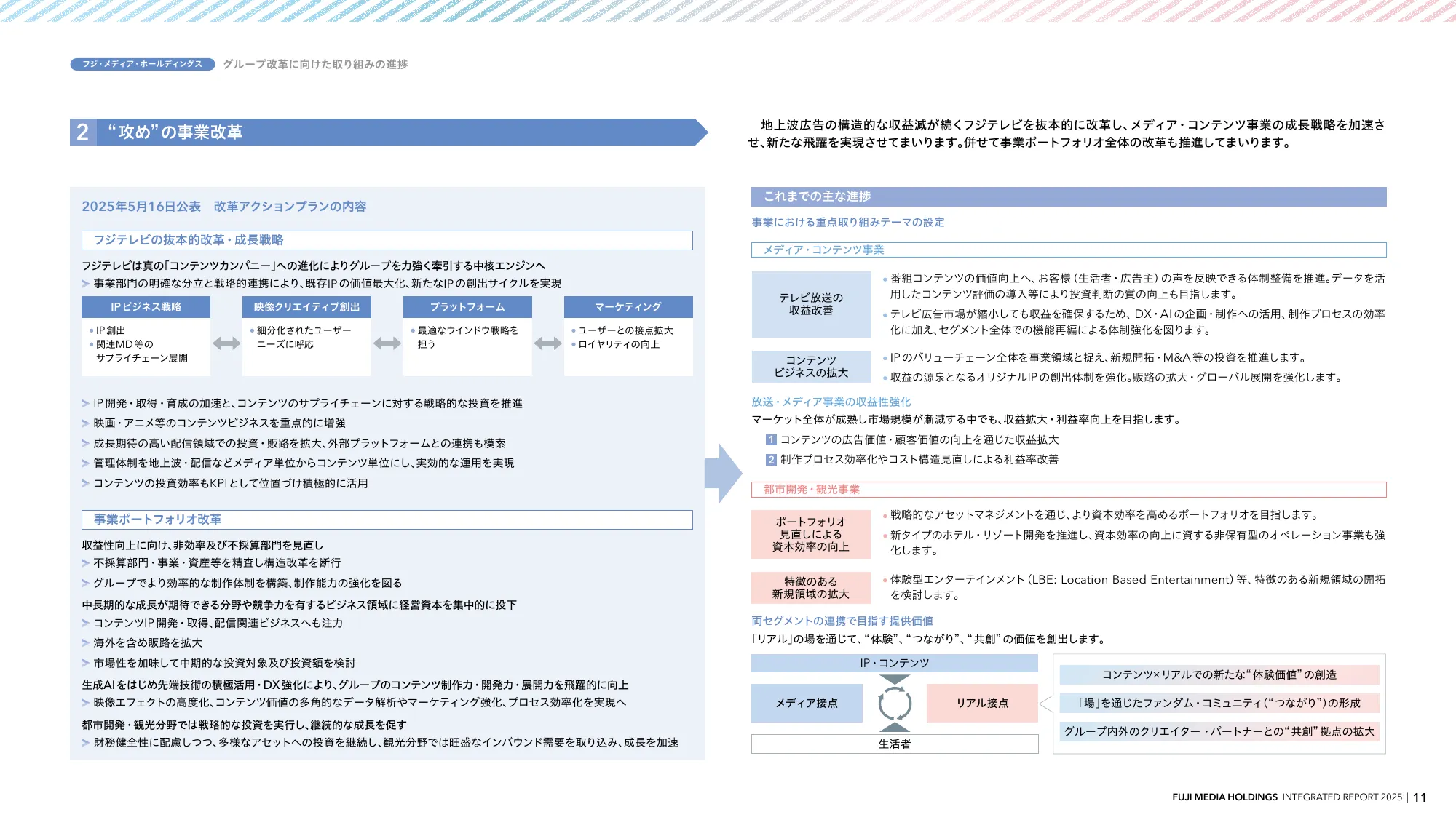Click the テレビ放送の収益改善 box
Screen dimensions: 1456x820
[x=811, y=304]
